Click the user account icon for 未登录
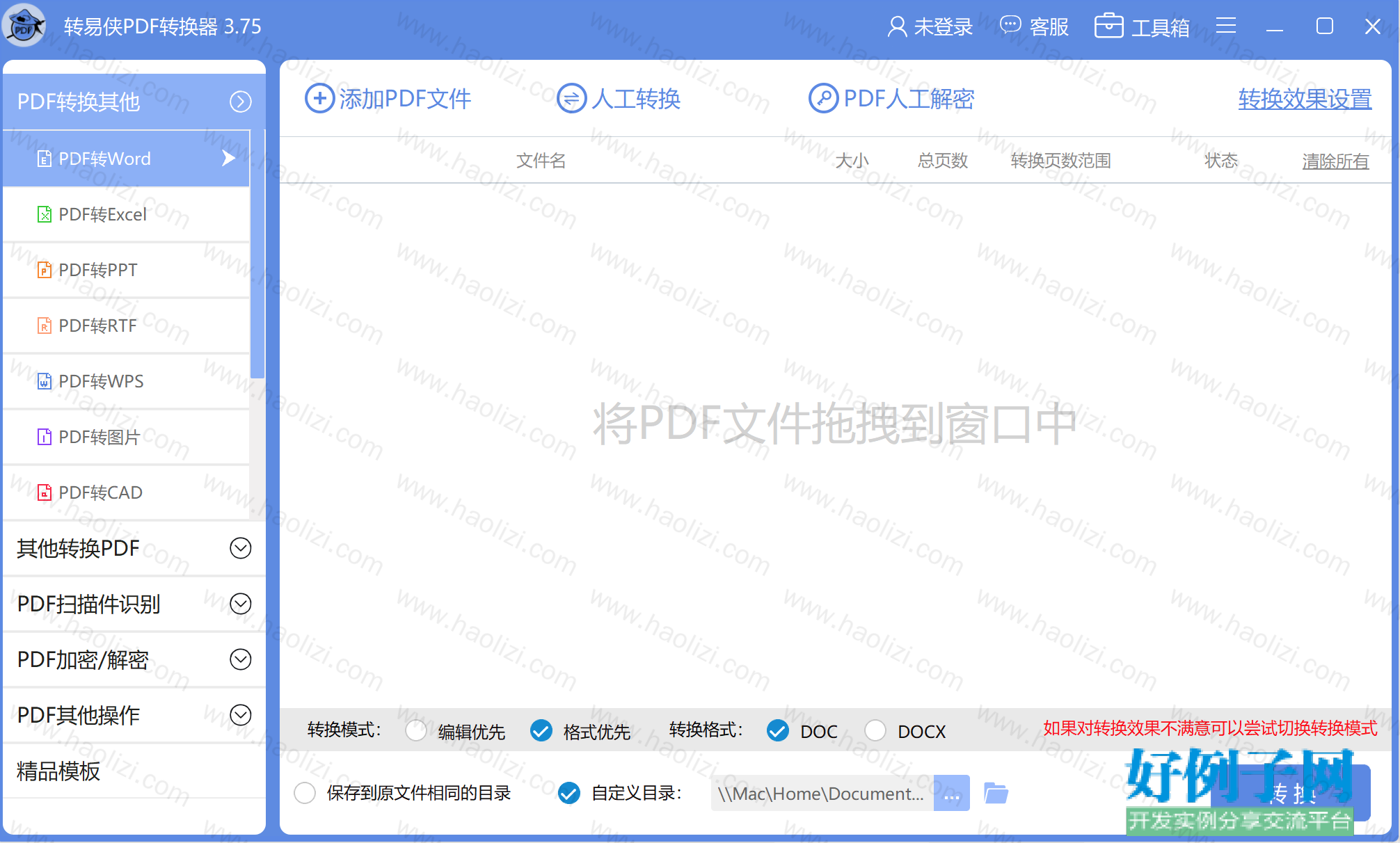 click(897, 26)
